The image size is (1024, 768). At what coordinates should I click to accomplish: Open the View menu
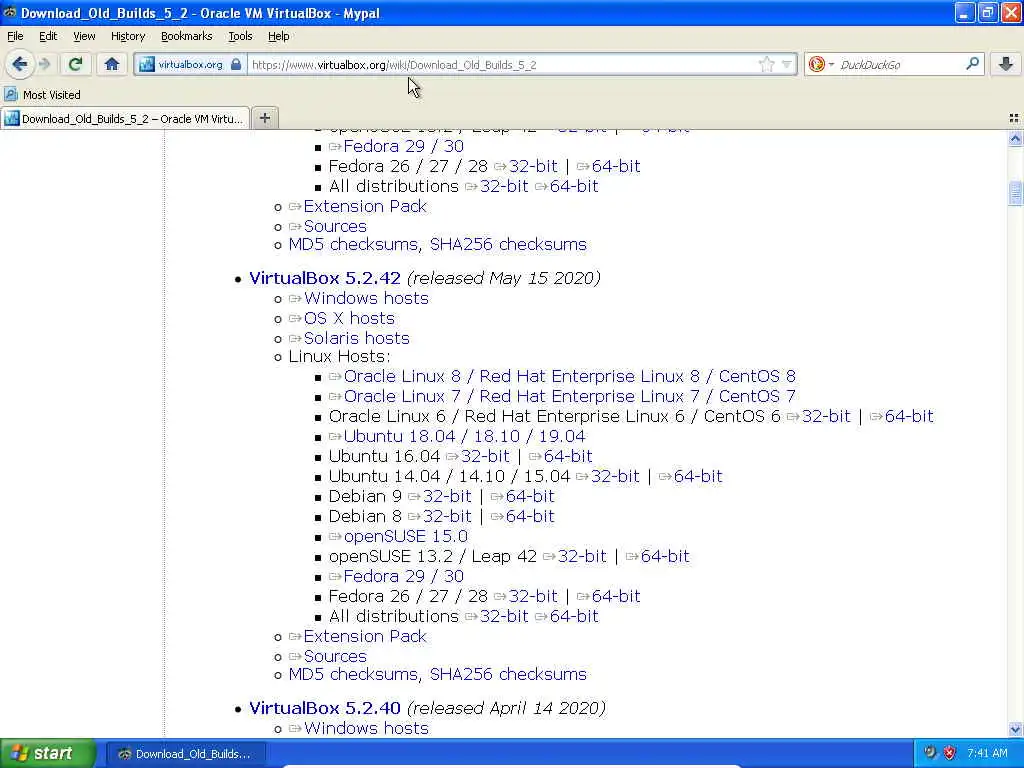84,37
